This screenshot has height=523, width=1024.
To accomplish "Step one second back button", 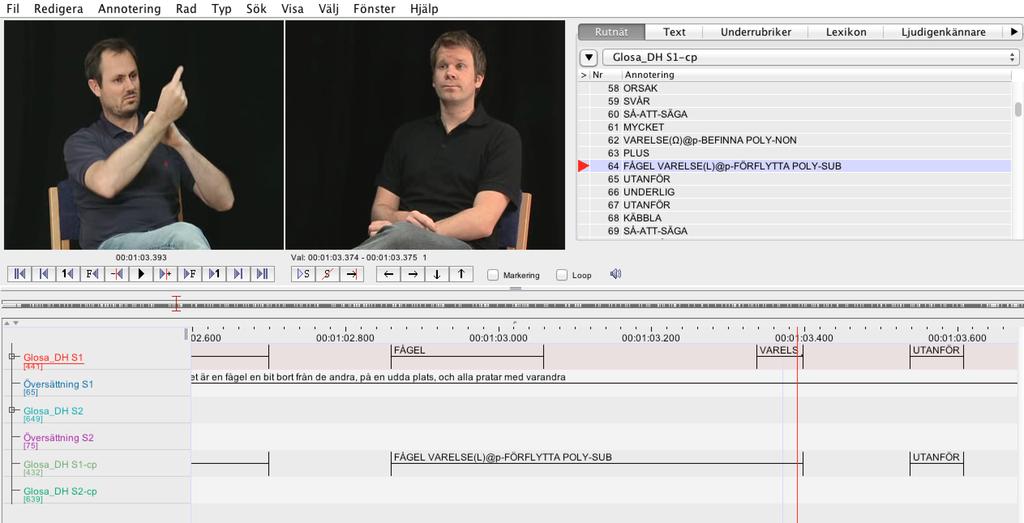I will [68, 274].
